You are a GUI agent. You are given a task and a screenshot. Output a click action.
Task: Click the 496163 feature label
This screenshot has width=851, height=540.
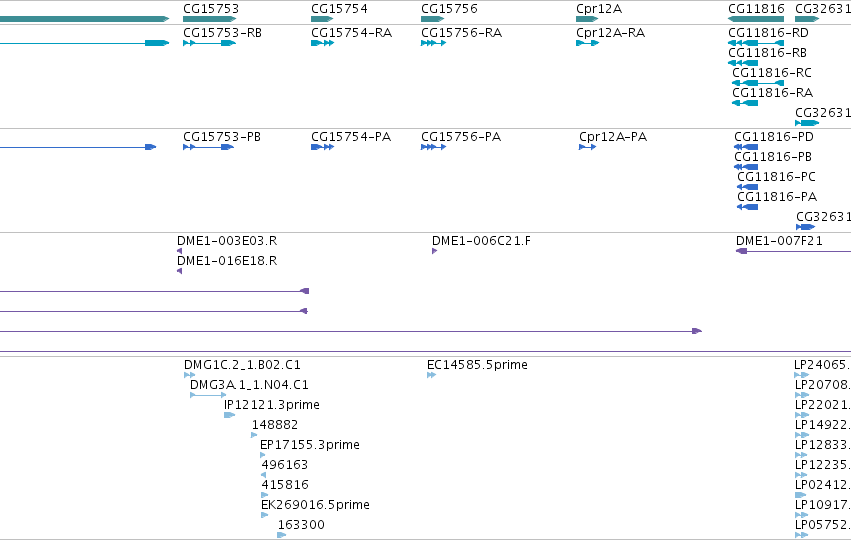(x=284, y=465)
